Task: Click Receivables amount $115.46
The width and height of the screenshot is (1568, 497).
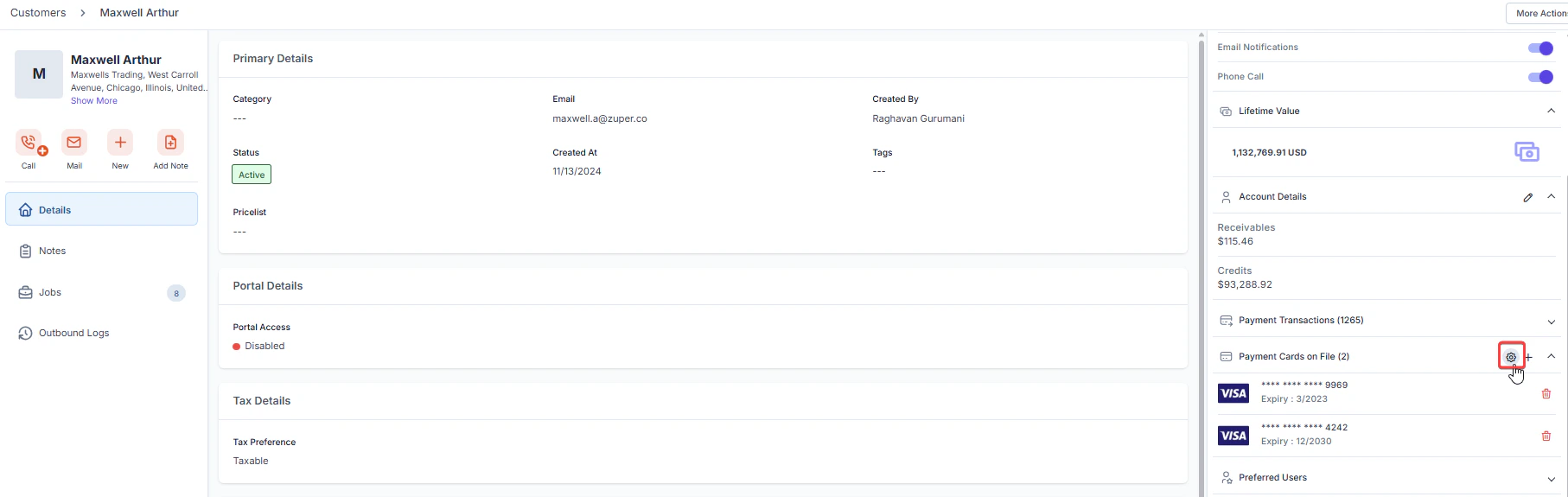Action: pyautogui.click(x=1235, y=241)
